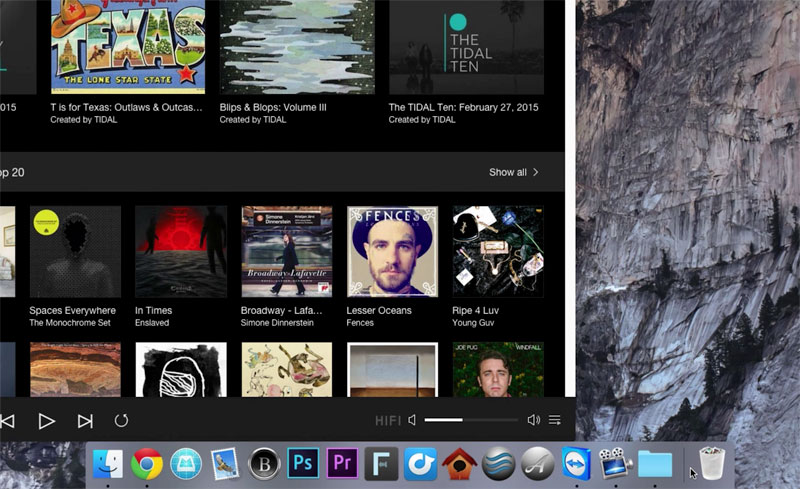
Task: Expand the Top 20 list with Show all
Action: (x=514, y=172)
